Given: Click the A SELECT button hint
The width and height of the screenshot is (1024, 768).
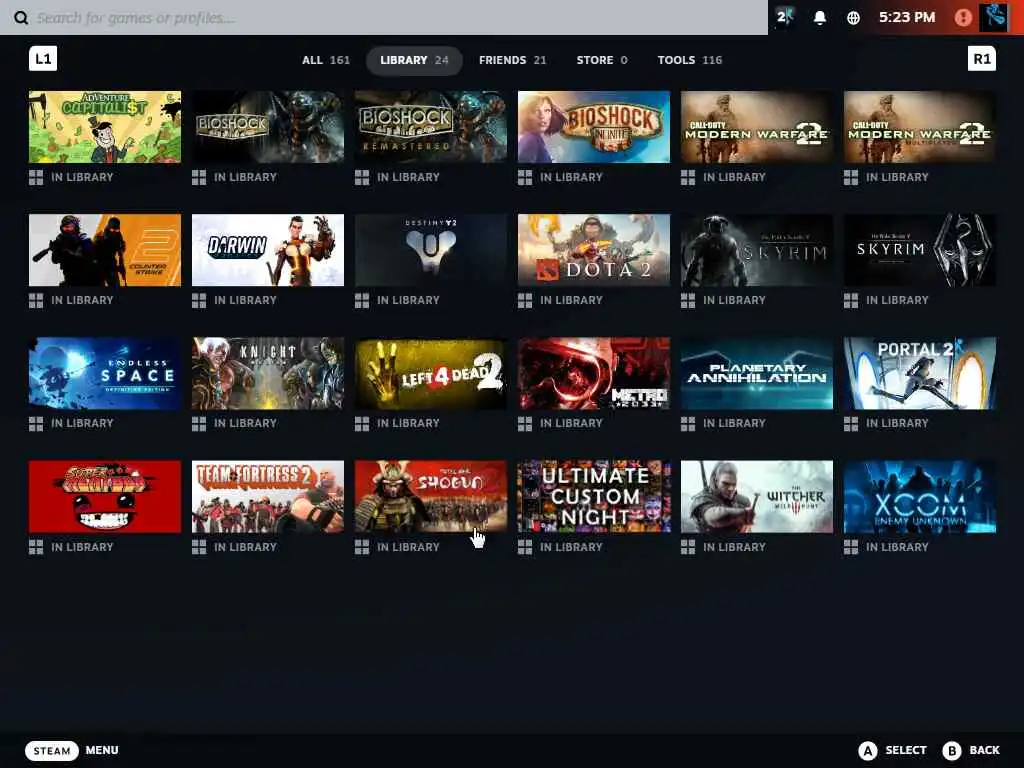Looking at the screenshot, I should pyautogui.click(x=892, y=750).
